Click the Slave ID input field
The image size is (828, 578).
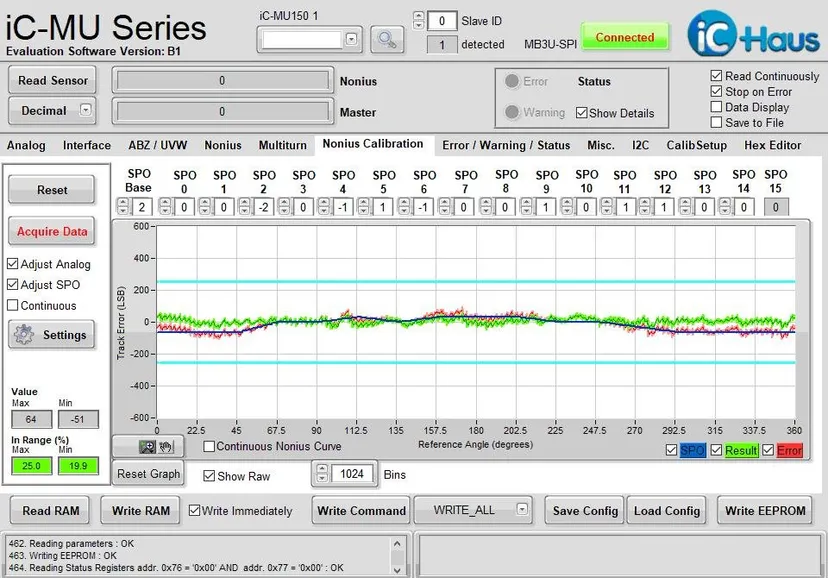pos(441,21)
